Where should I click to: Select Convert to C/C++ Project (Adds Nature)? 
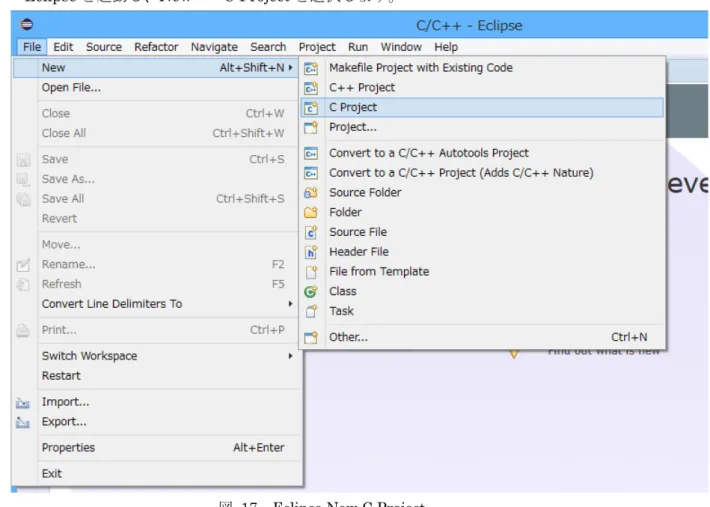[x=482, y=173]
